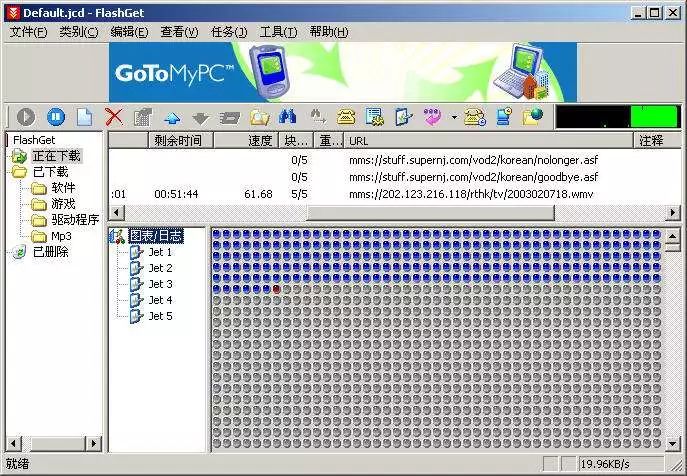Image resolution: width=687 pixels, height=476 pixels.
Task: Select the 图表/日志 node
Action: 156,236
